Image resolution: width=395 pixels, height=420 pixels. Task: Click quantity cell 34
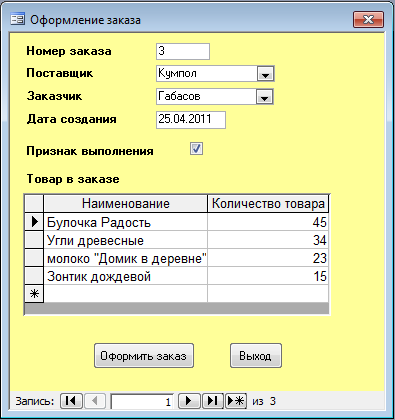268,240
